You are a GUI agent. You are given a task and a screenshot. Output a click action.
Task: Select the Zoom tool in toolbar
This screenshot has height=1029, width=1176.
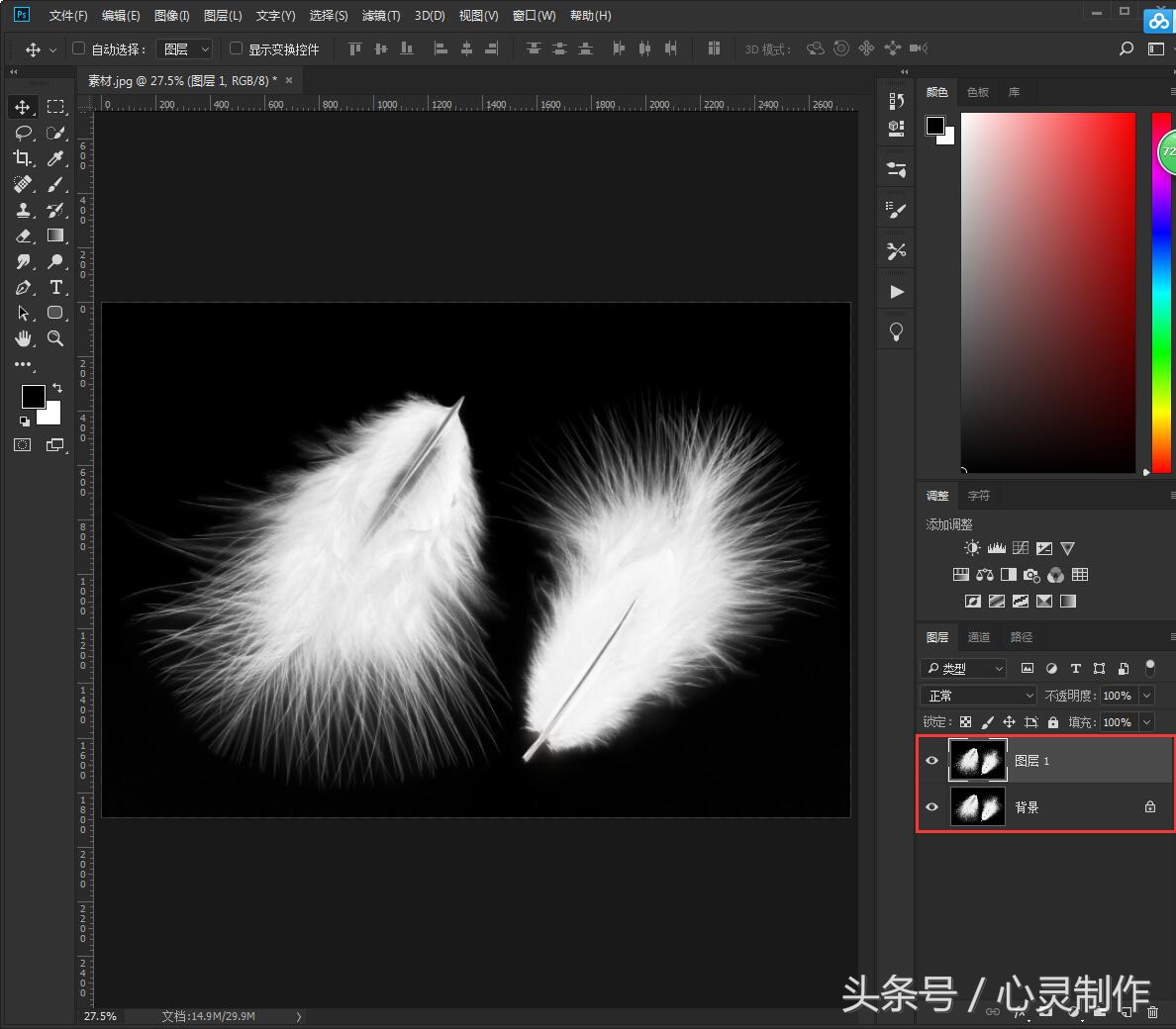55,338
